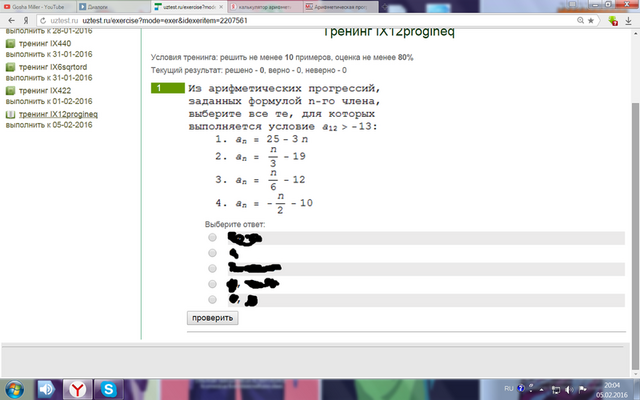
Task: Reload the page with the refresh icon
Action: tap(43, 21)
